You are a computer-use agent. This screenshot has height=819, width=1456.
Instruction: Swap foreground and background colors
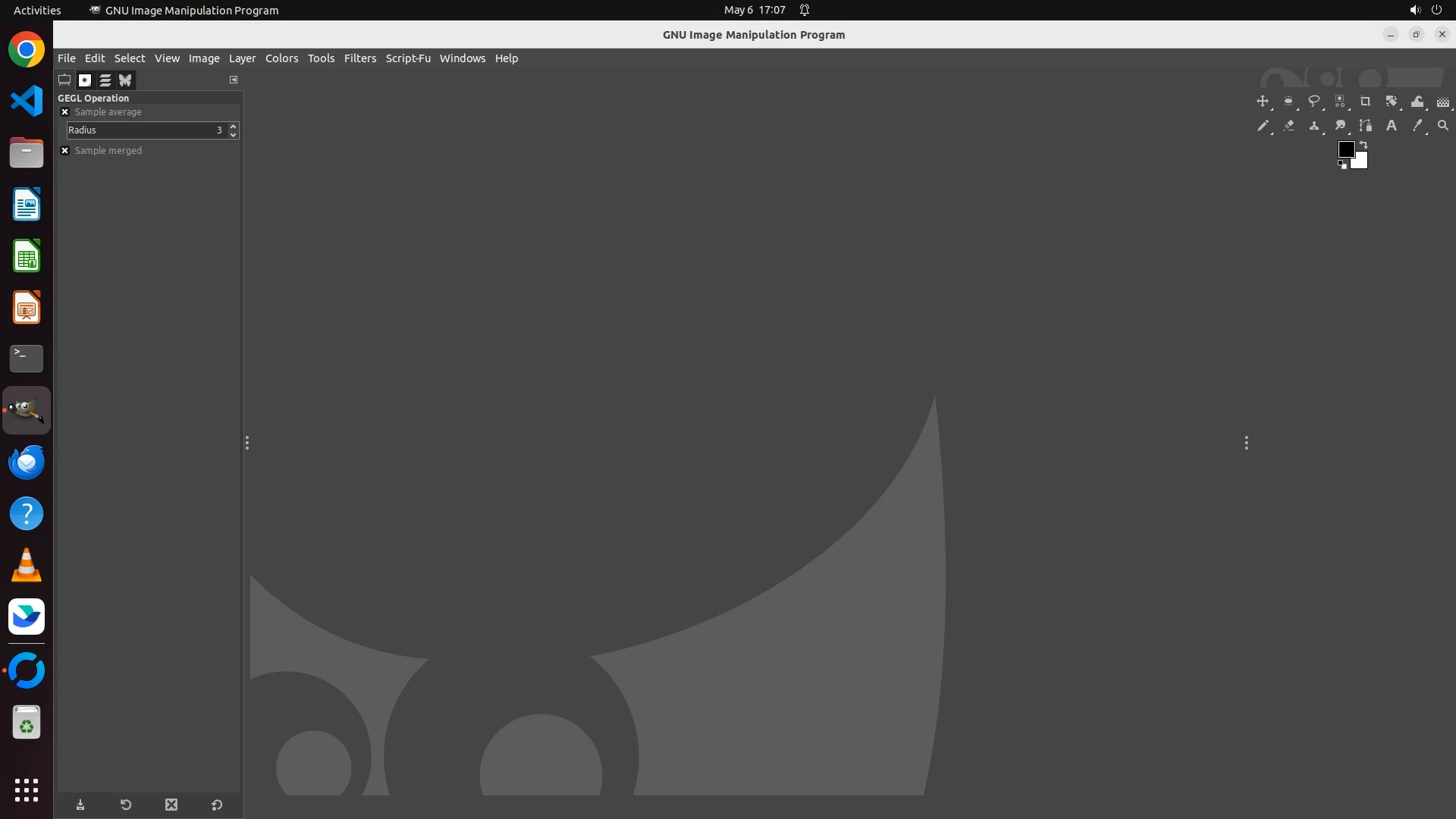click(1363, 144)
